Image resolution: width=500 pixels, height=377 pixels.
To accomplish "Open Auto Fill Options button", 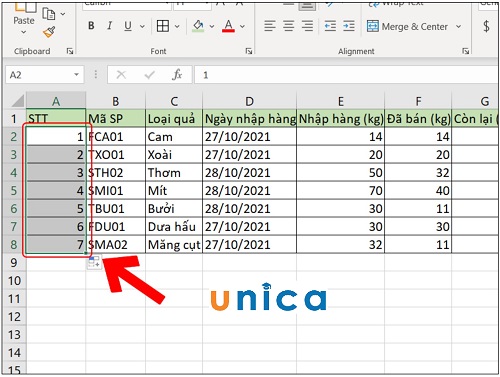I will (x=94, y=262).
